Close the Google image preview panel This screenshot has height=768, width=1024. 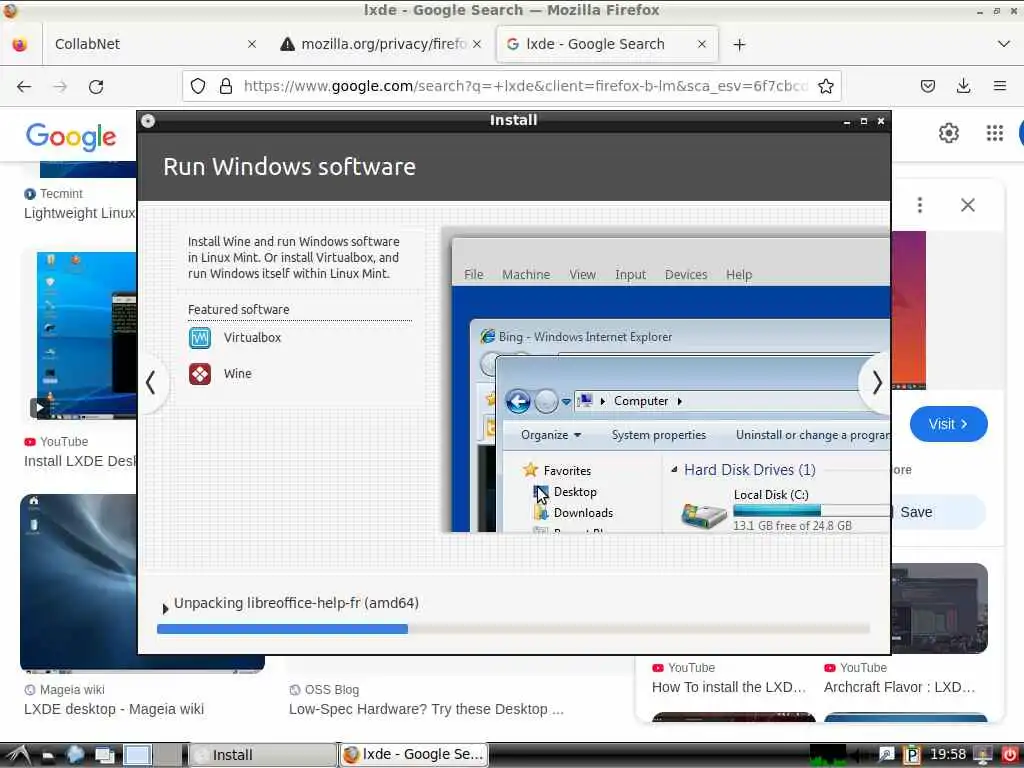(x=968, y=205)
